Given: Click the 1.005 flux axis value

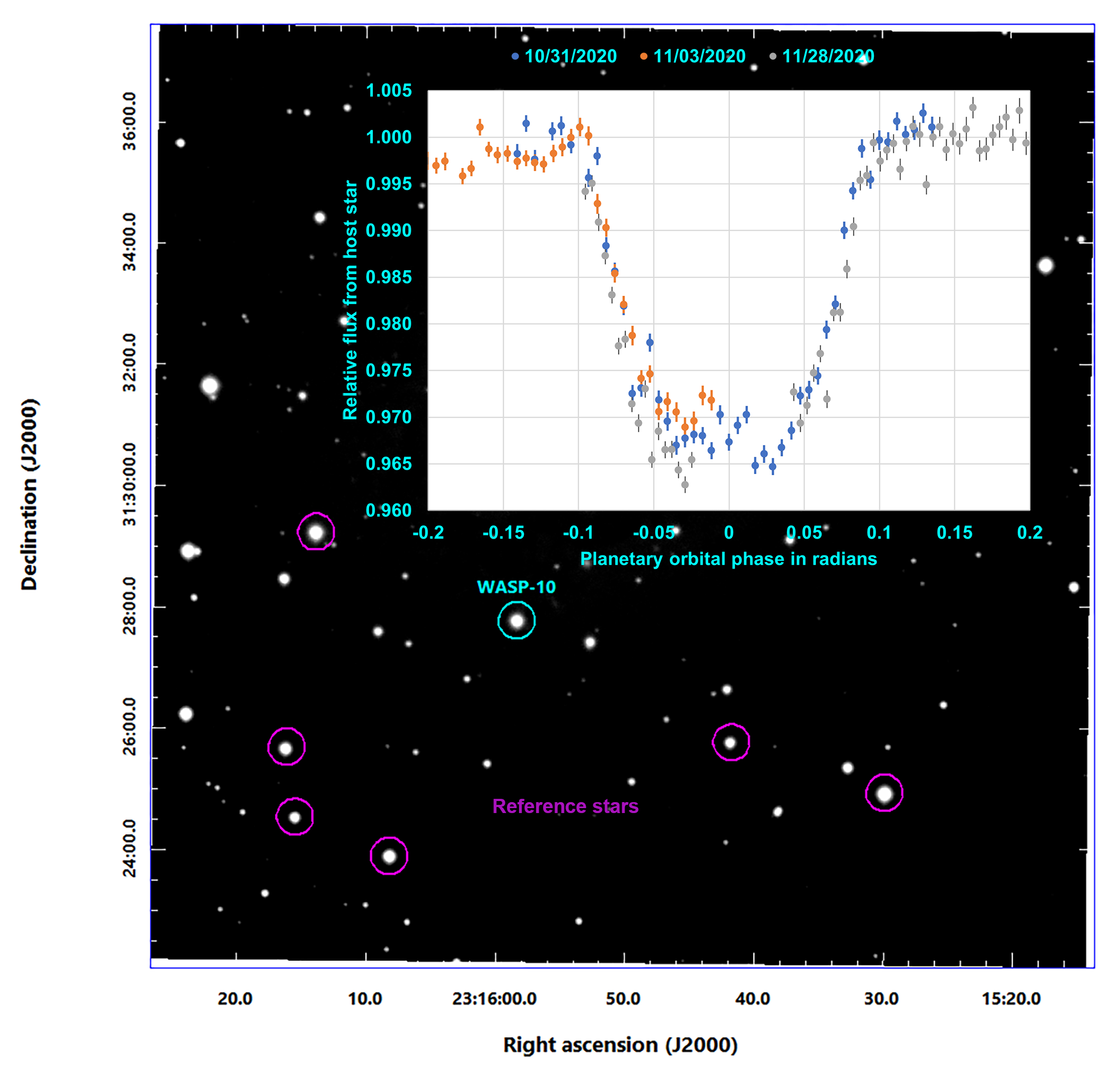Looking at the screenshot, I should coord(389,91).
